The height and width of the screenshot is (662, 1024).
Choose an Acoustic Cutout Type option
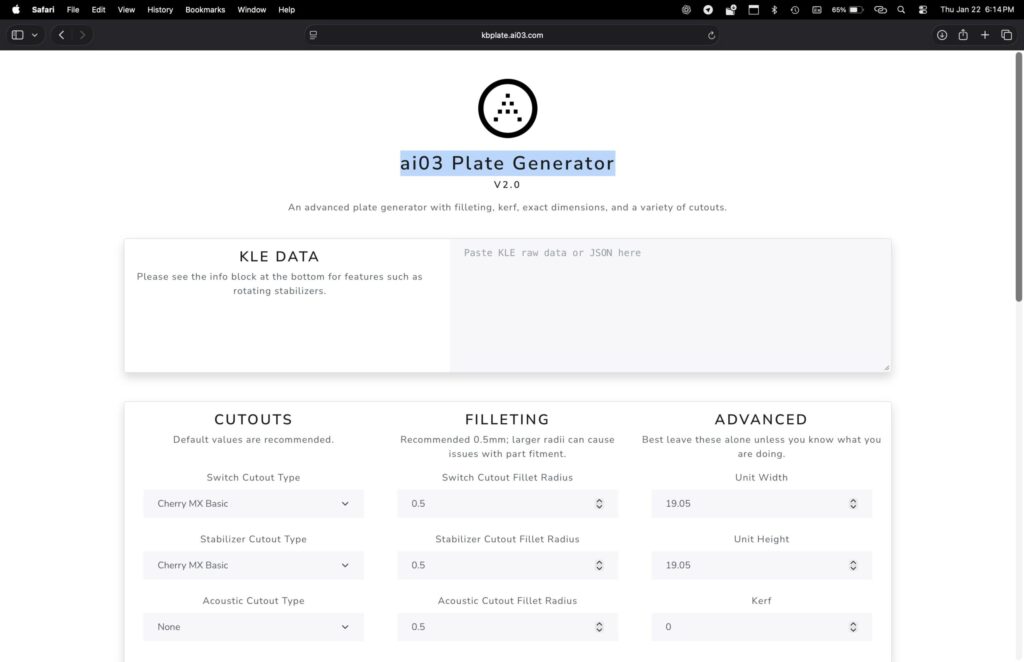click(253, 628)
